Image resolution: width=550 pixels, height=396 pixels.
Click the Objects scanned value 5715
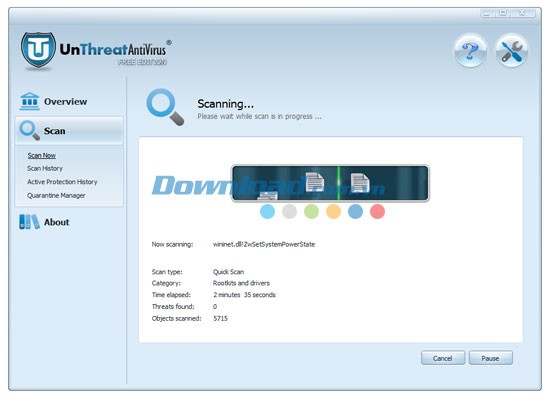[x=220, y=318]
